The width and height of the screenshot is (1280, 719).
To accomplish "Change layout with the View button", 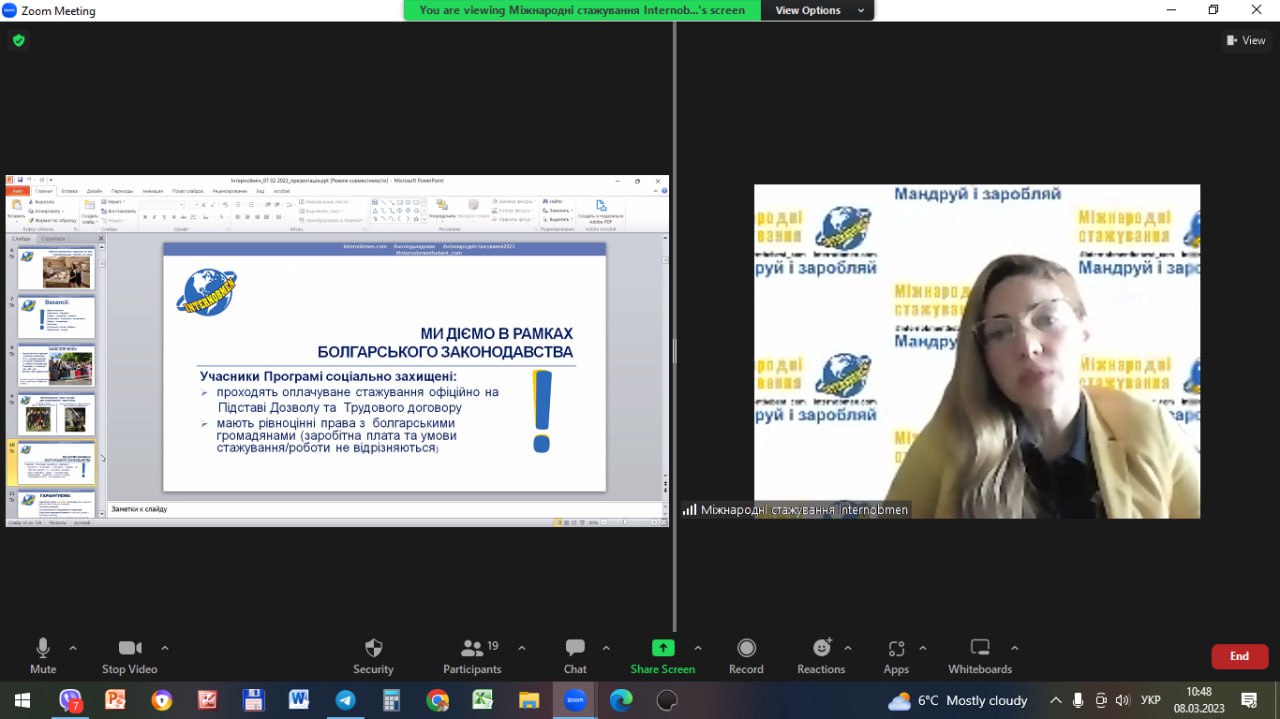I will pyautogui.click(x=1246, y=41).
